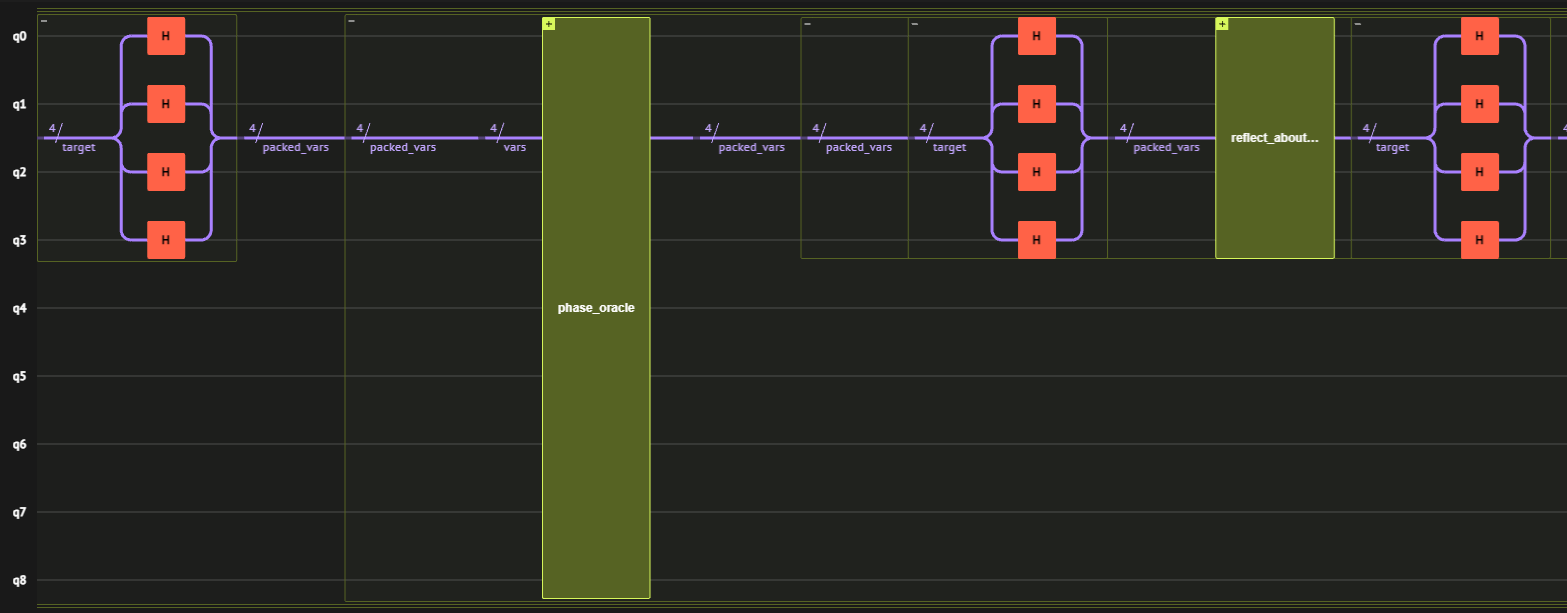Collapse the large outer block enclosing phase_oracle
This screenshot has width=1567, height=613.
click(351, 21)
